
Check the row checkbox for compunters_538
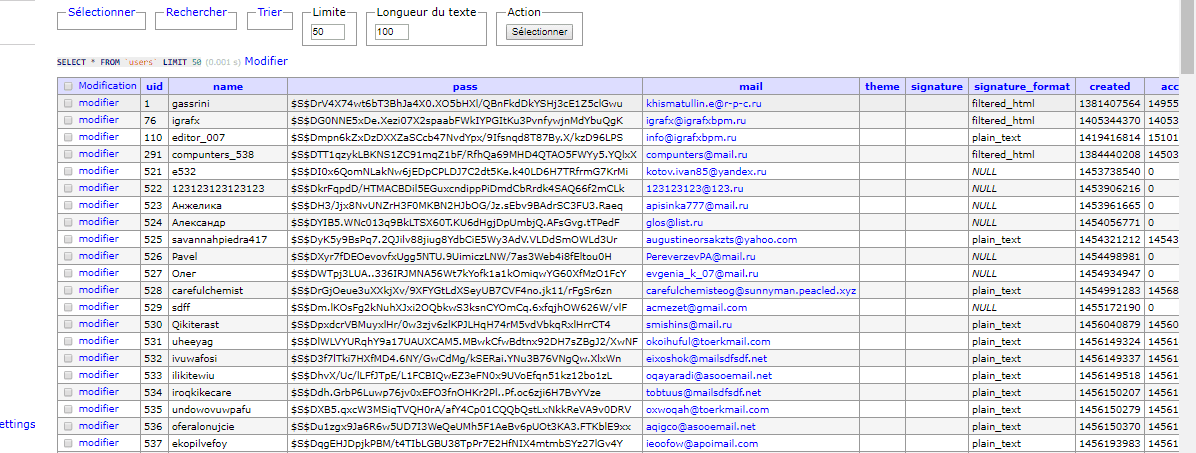69,154
